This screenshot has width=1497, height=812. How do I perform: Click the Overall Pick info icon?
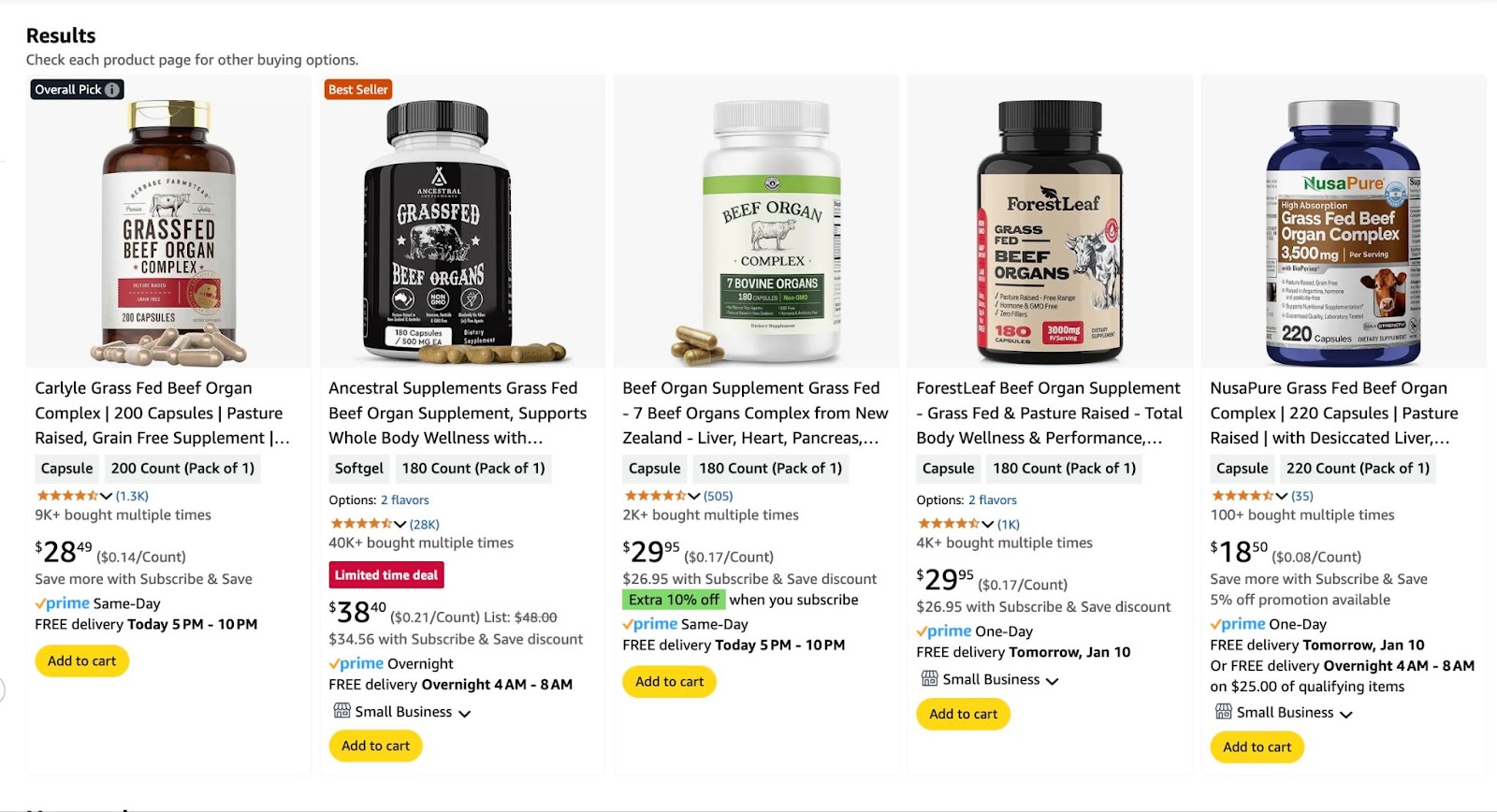[x=112, y=90]
